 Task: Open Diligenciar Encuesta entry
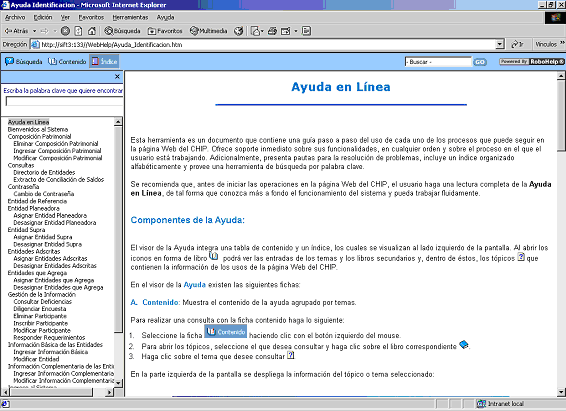pyautogui.click(x=40, y=309)
